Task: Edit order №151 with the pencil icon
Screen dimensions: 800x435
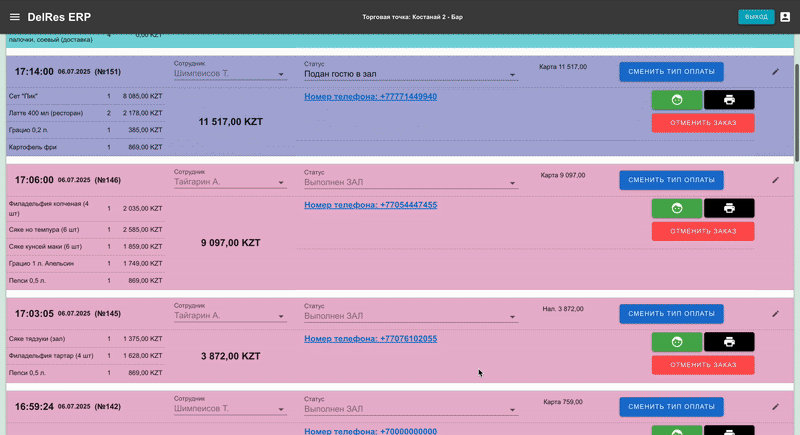Action: 775,72
